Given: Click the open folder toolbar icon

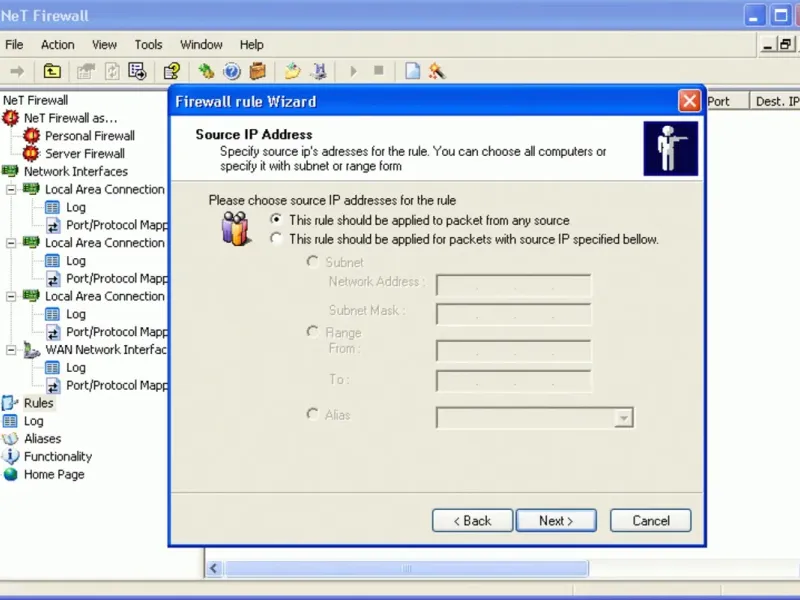Looking at the screenshot, I should click(x=293, y=71).
